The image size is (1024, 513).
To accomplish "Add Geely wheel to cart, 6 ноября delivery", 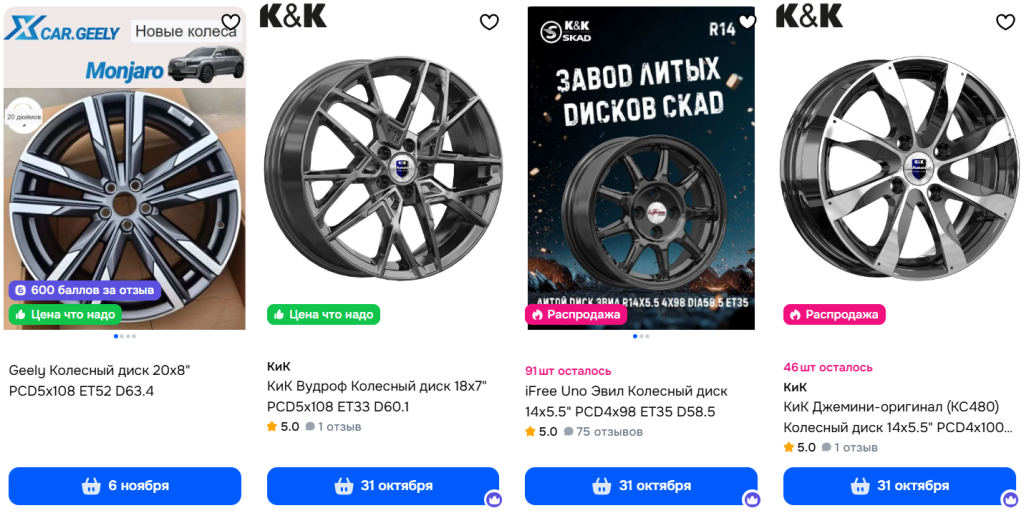I will click(x=125, y=486).
